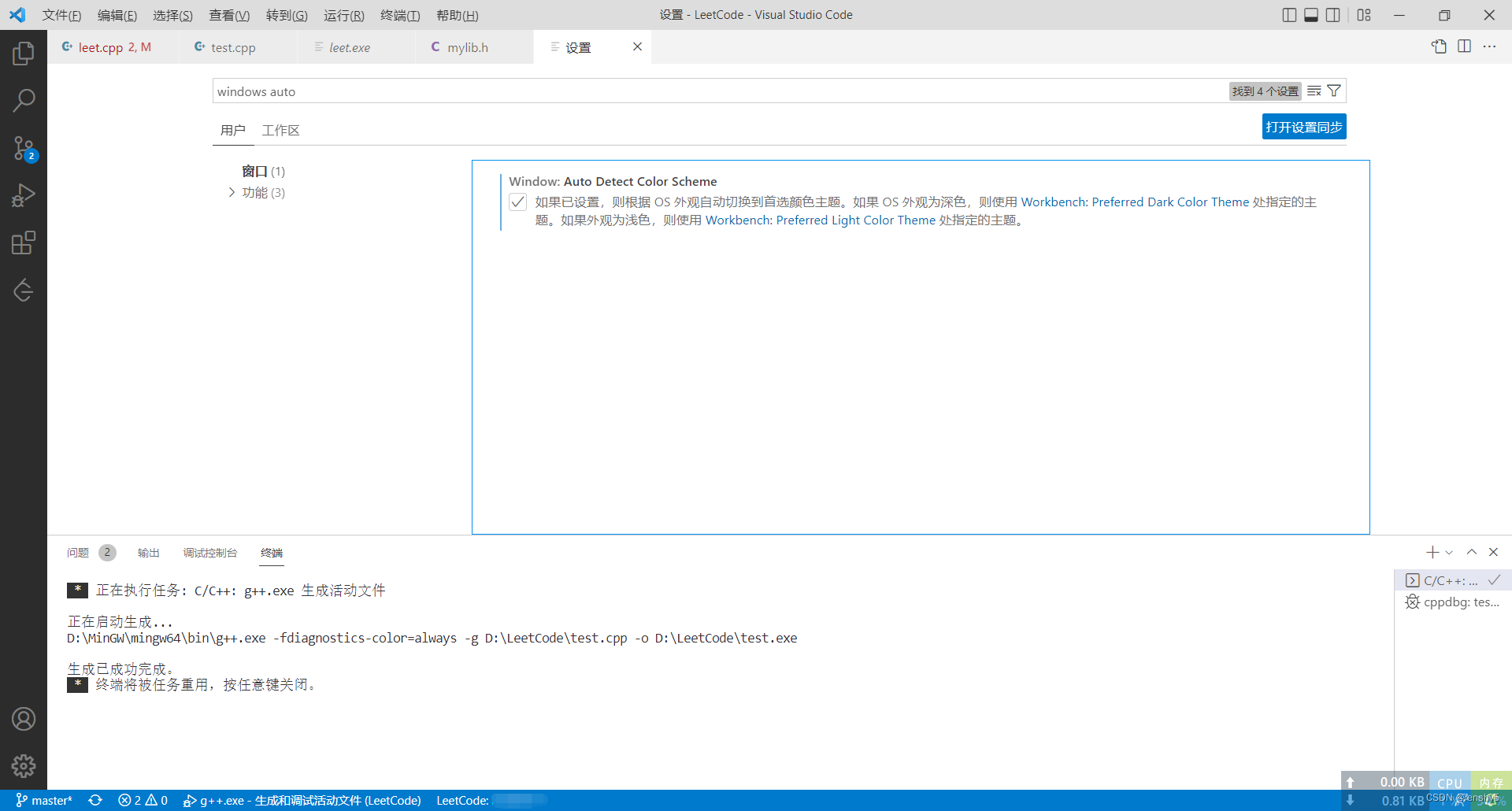This screenshot has height=811, width=1512.
Task: Follow the Preferred Dark Color Theme link
Action: [1135, 202]
